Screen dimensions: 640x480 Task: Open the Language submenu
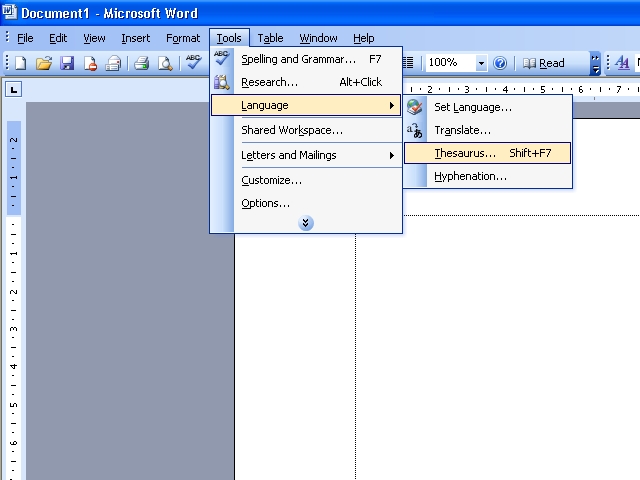[x=306, y=105]
